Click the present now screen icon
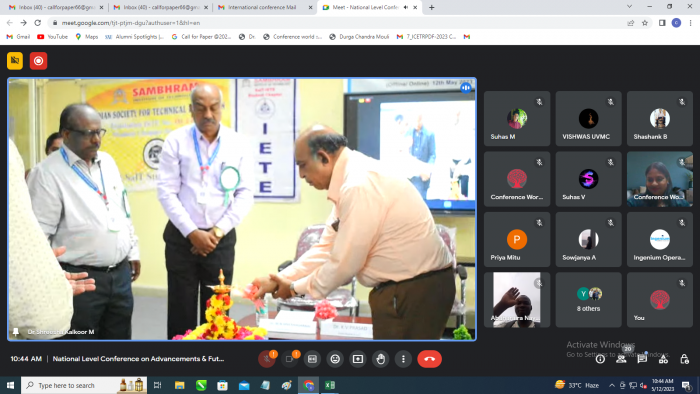This screenshot has width=700, height=394. 358,359
